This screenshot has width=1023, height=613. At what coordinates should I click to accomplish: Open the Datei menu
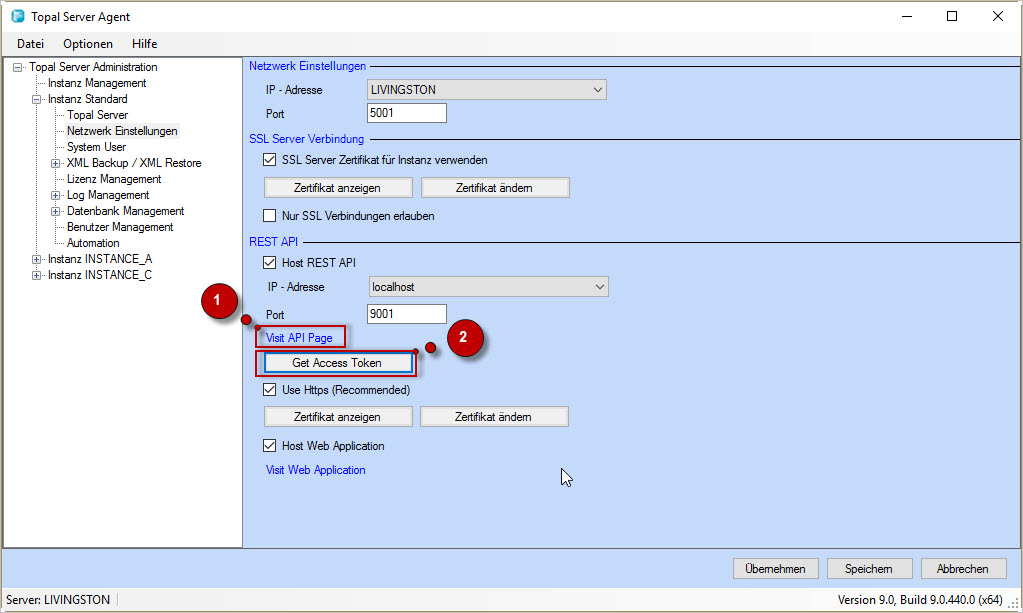(x=30, y=44)
